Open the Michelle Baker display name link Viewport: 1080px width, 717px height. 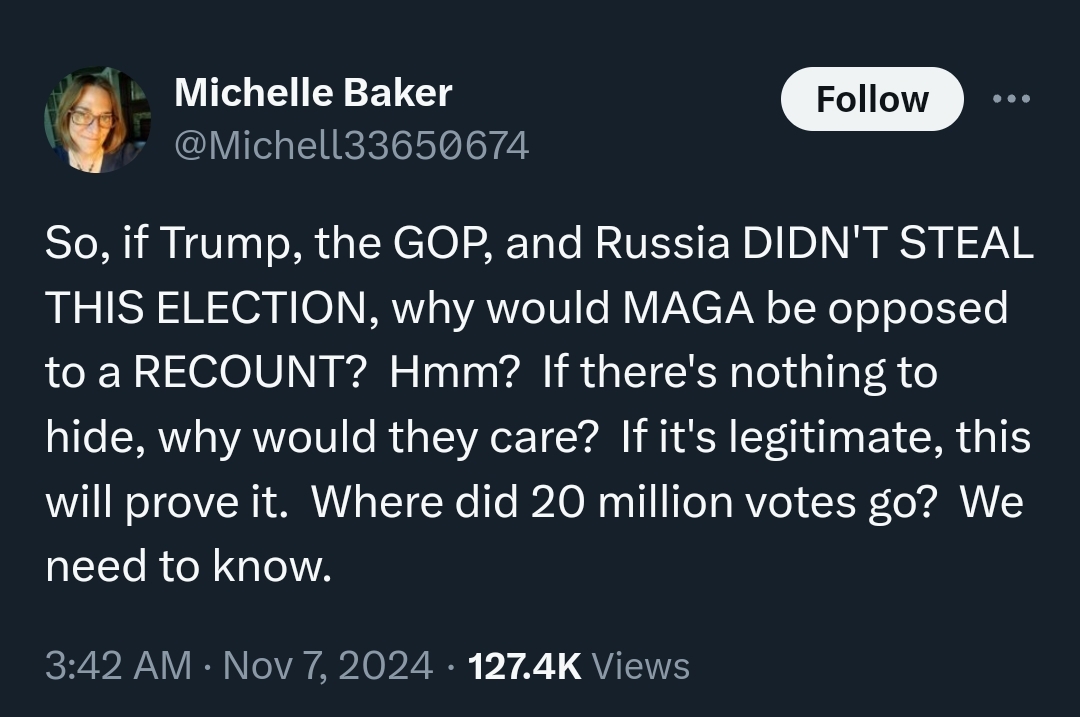[x=313, y=93]
